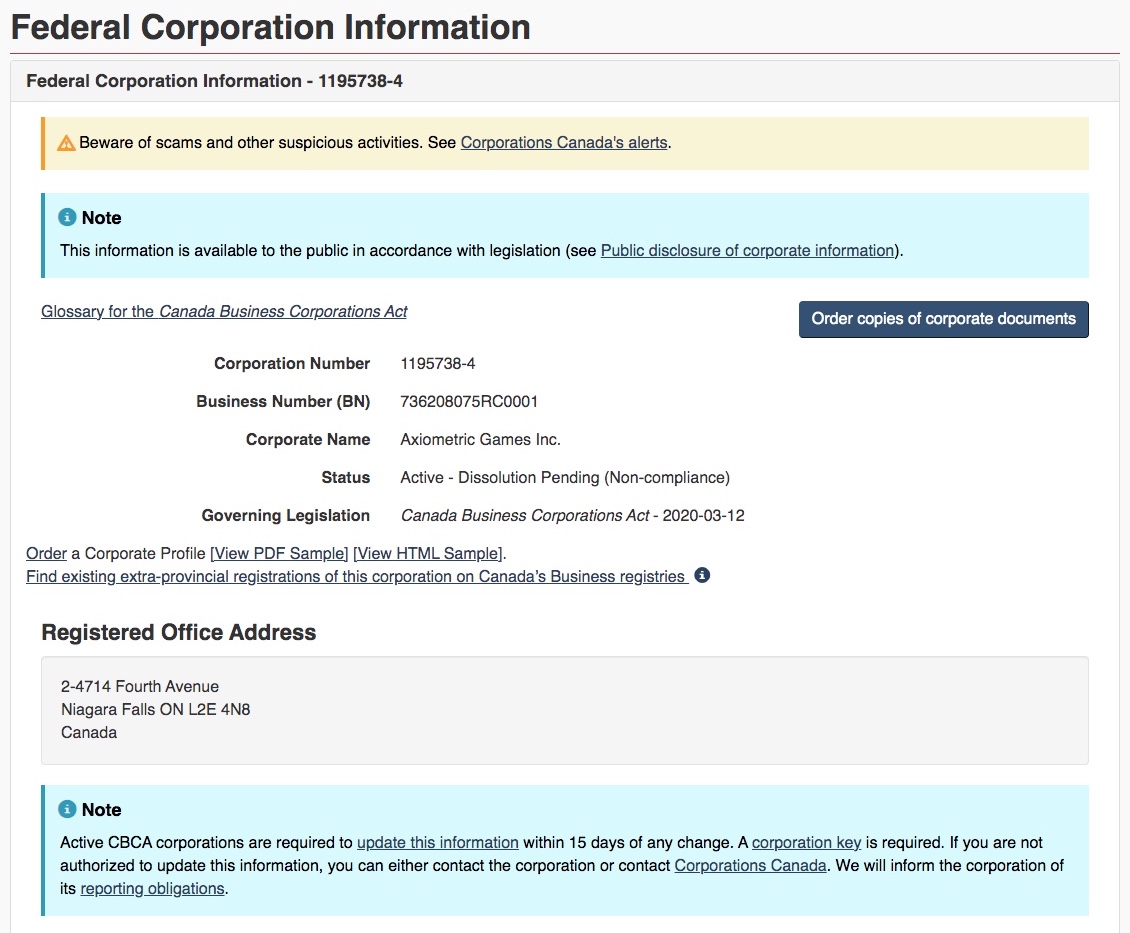Click the Registered Office Address heading
Image resolution: width=1130 pixels, height=933 pixels.
click(x=179, y=633)
